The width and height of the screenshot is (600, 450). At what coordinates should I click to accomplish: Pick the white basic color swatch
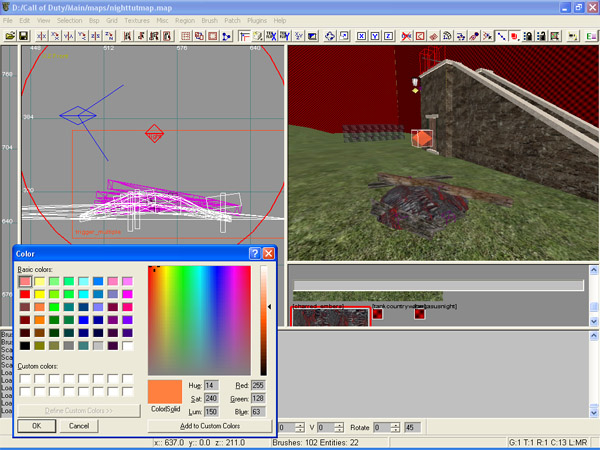click(x=127, y=346)
